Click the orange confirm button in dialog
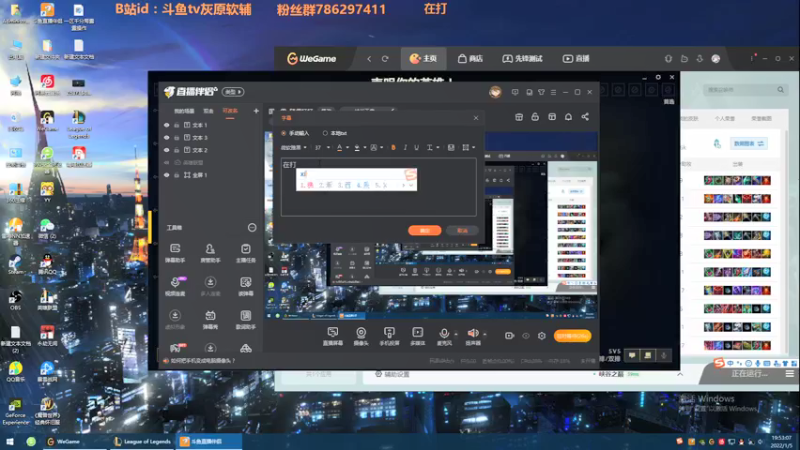Image resolution: width=800 pixels, height=450 pixels. pos(424,231)
